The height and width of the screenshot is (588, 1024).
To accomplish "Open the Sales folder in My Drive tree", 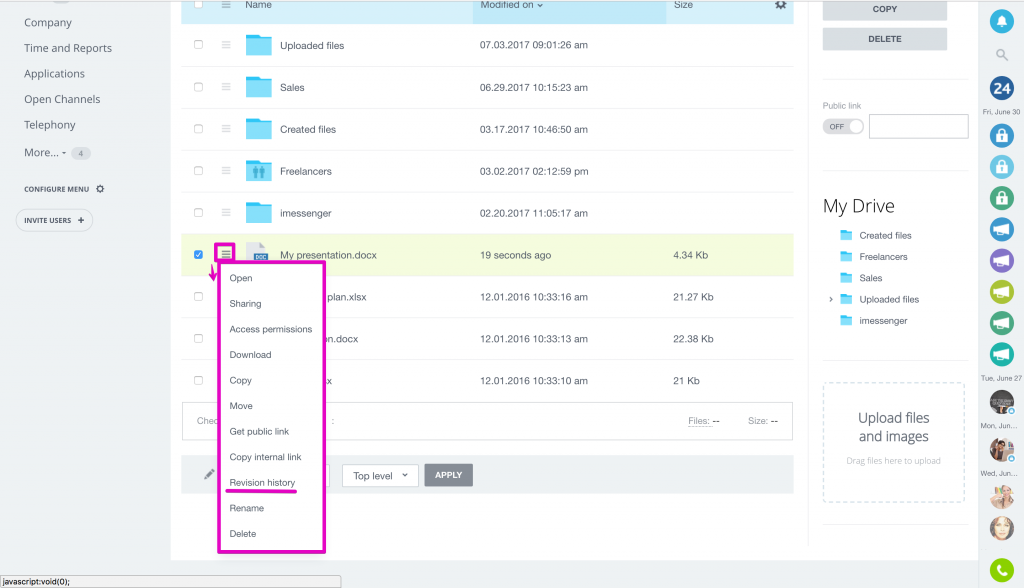I will (x=871, y=278).
